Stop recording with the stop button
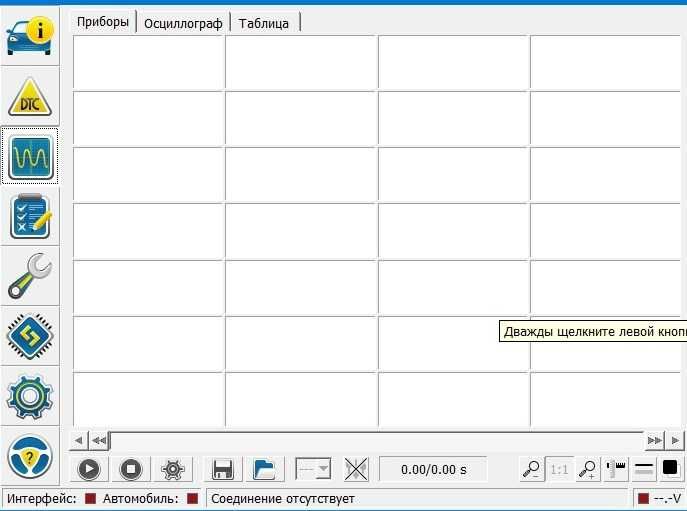Image resolution: width=687 pixels, height=511 pixels. point(131,469)
